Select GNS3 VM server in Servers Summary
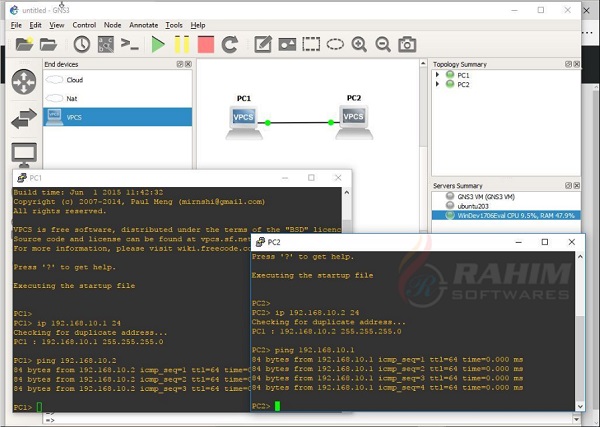Viewport: 600px width, 427px height. click(x=486, y=197)
